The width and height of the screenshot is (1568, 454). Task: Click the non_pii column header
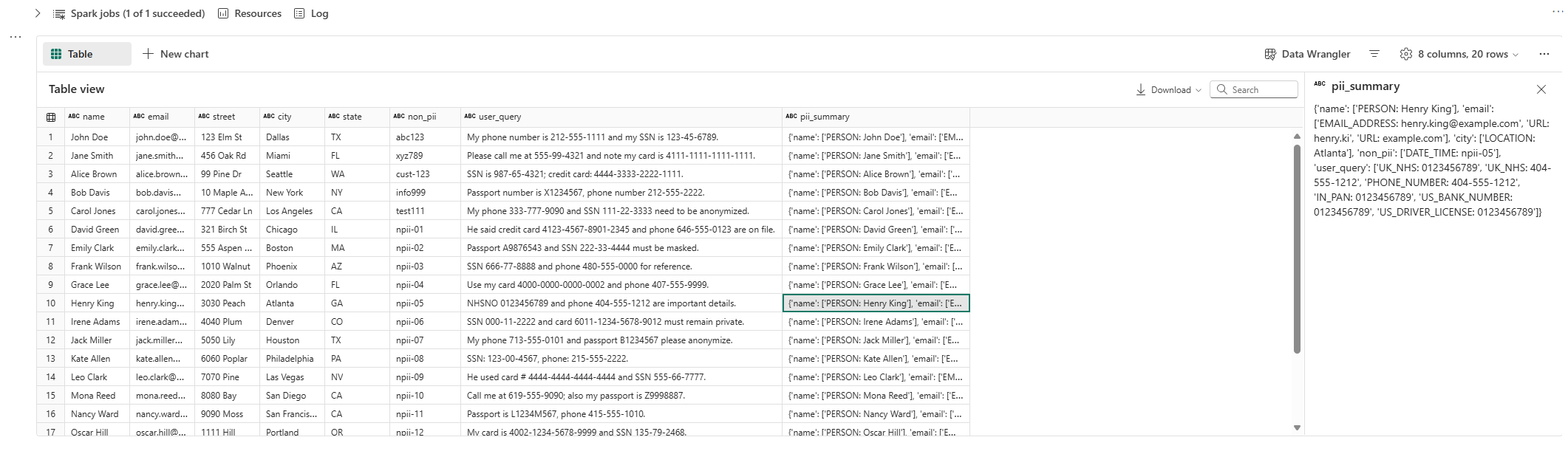tap(425, 117)
